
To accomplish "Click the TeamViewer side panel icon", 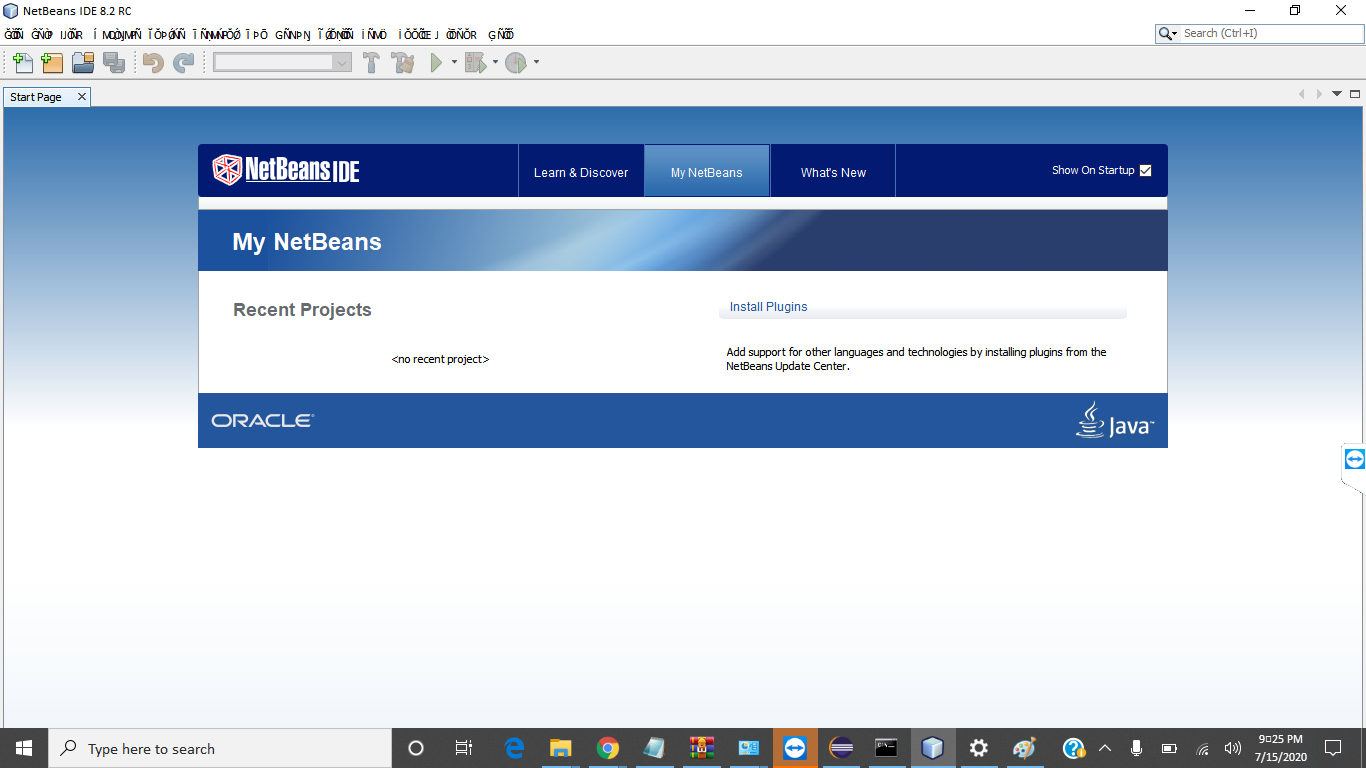I will pyautogui.click(x=1355, y=459).
